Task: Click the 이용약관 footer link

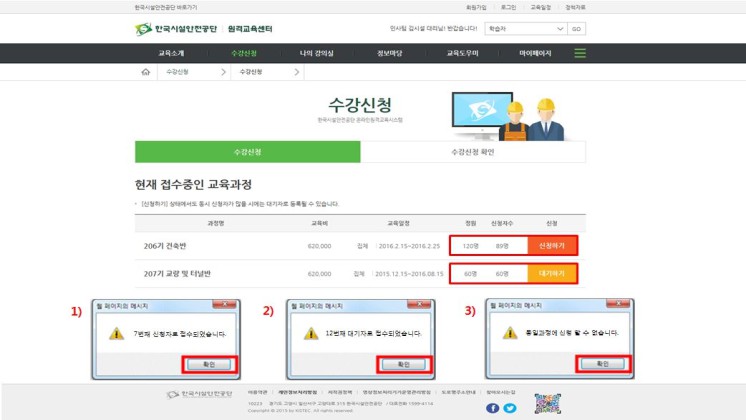Action: coord(257,392)
